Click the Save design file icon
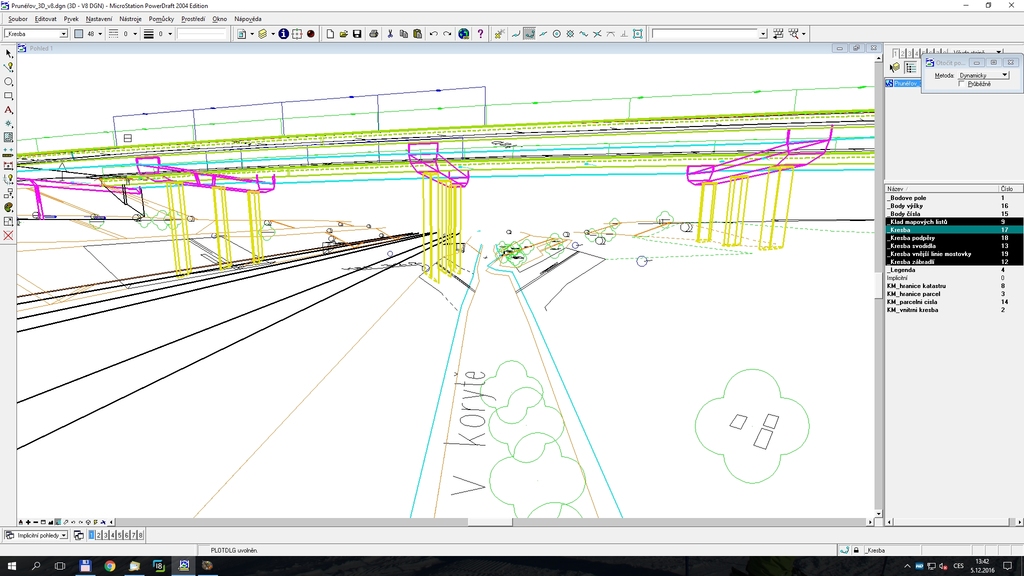This screenshot has height=576, width=1024. (356, 34)
